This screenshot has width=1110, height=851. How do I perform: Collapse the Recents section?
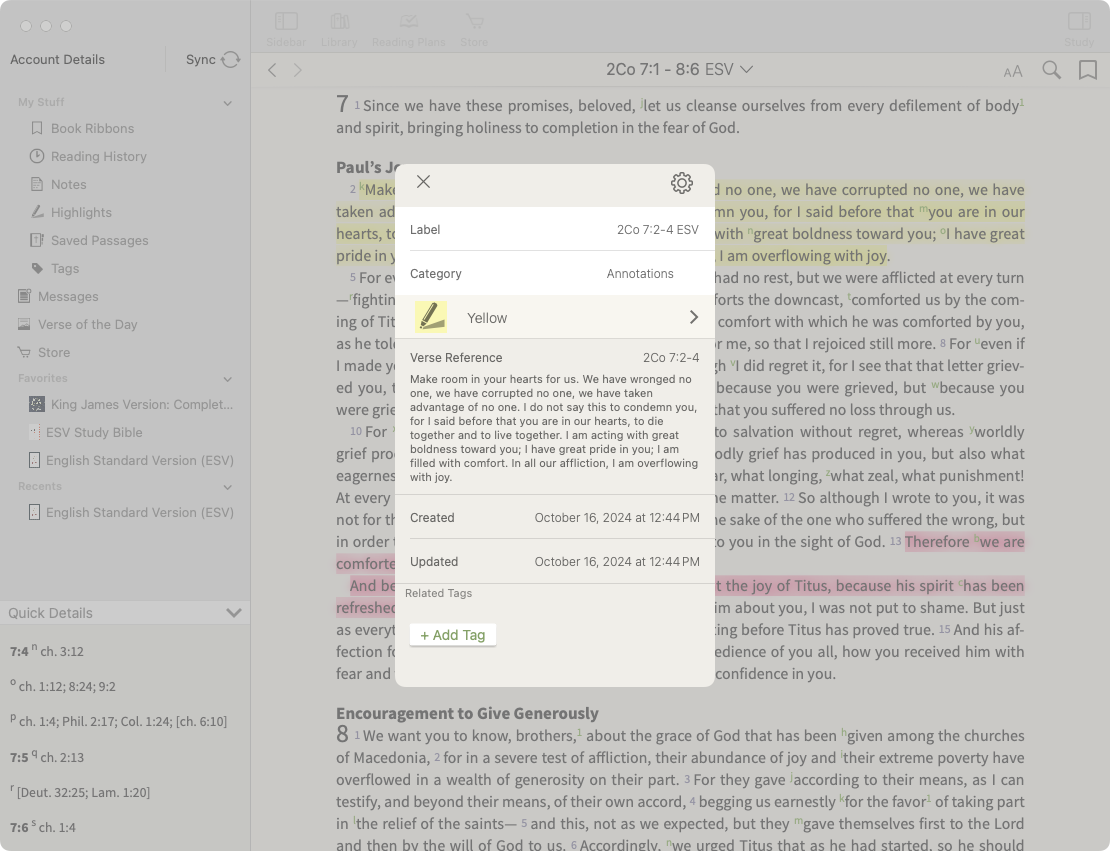227,487
